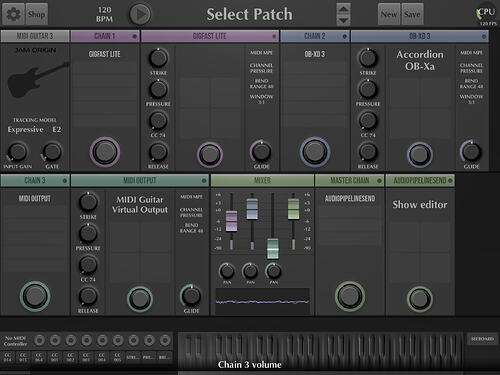Click the CC 74 knob in Gigfast Lite
500x375 pixels.
tap(158, 120)
